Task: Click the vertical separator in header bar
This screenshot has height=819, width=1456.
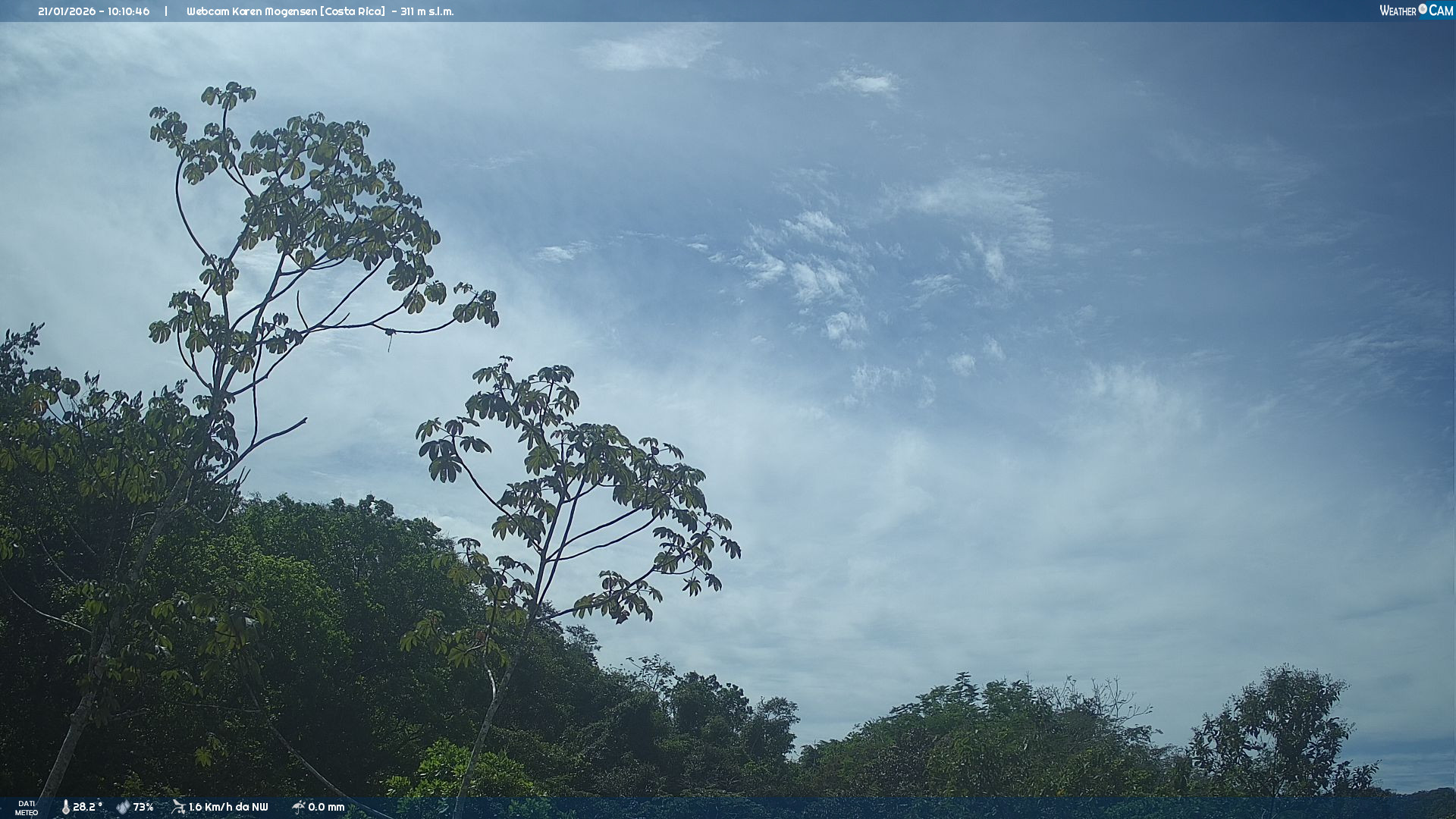Action: pos(166,11)
